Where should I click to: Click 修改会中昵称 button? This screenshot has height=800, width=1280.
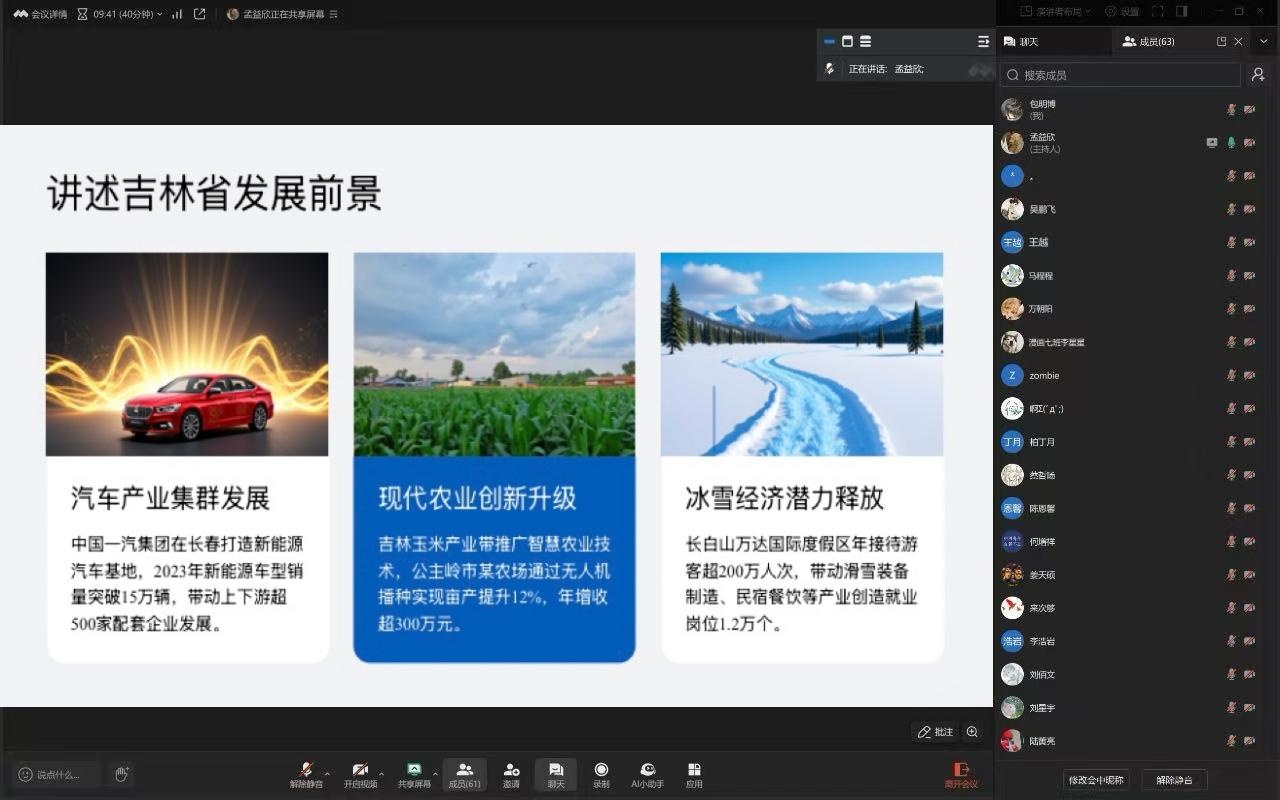point(1096,780)
